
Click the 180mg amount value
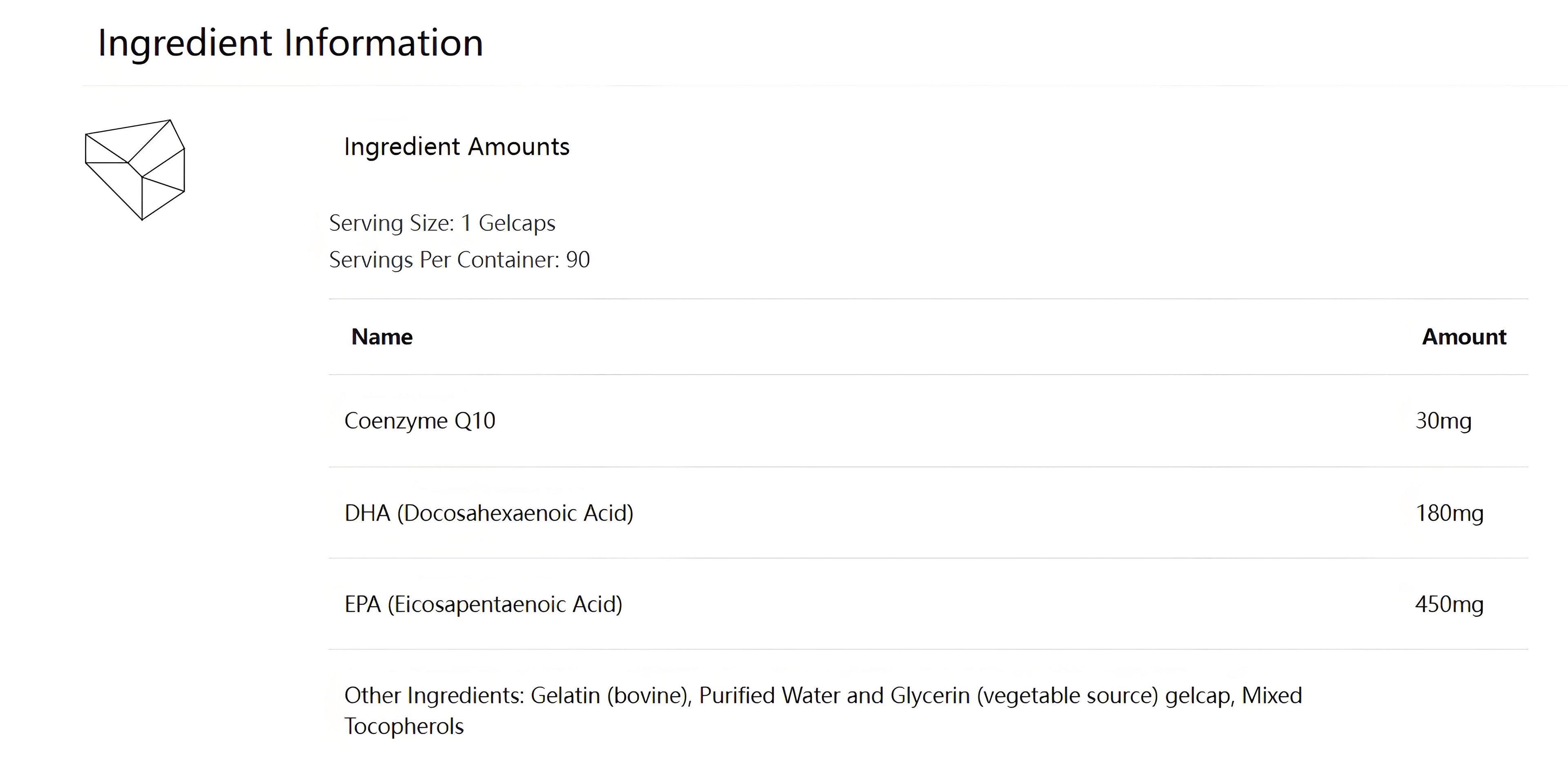point(1449,513)
